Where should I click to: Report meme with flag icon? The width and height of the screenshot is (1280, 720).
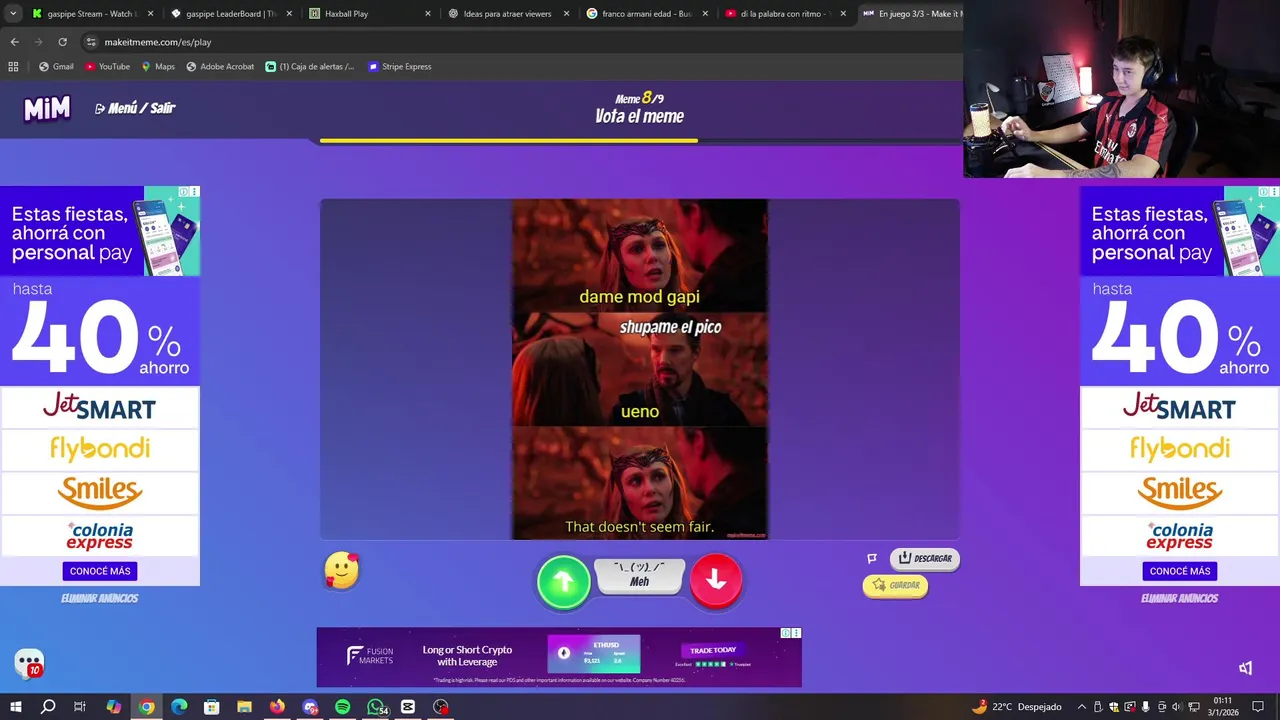click(872, 559)
